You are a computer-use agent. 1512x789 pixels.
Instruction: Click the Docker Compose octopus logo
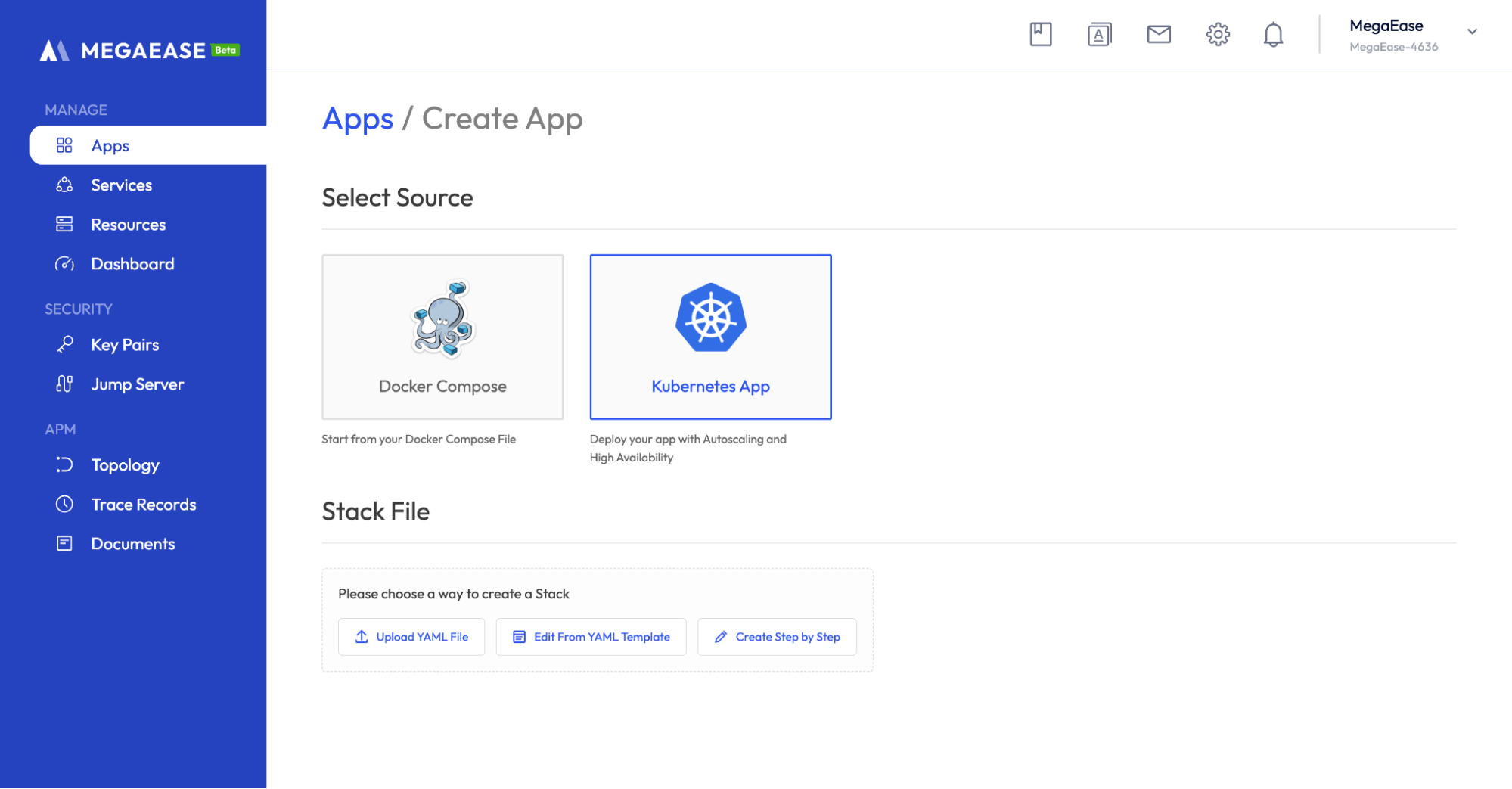click(x=443, y=318)
